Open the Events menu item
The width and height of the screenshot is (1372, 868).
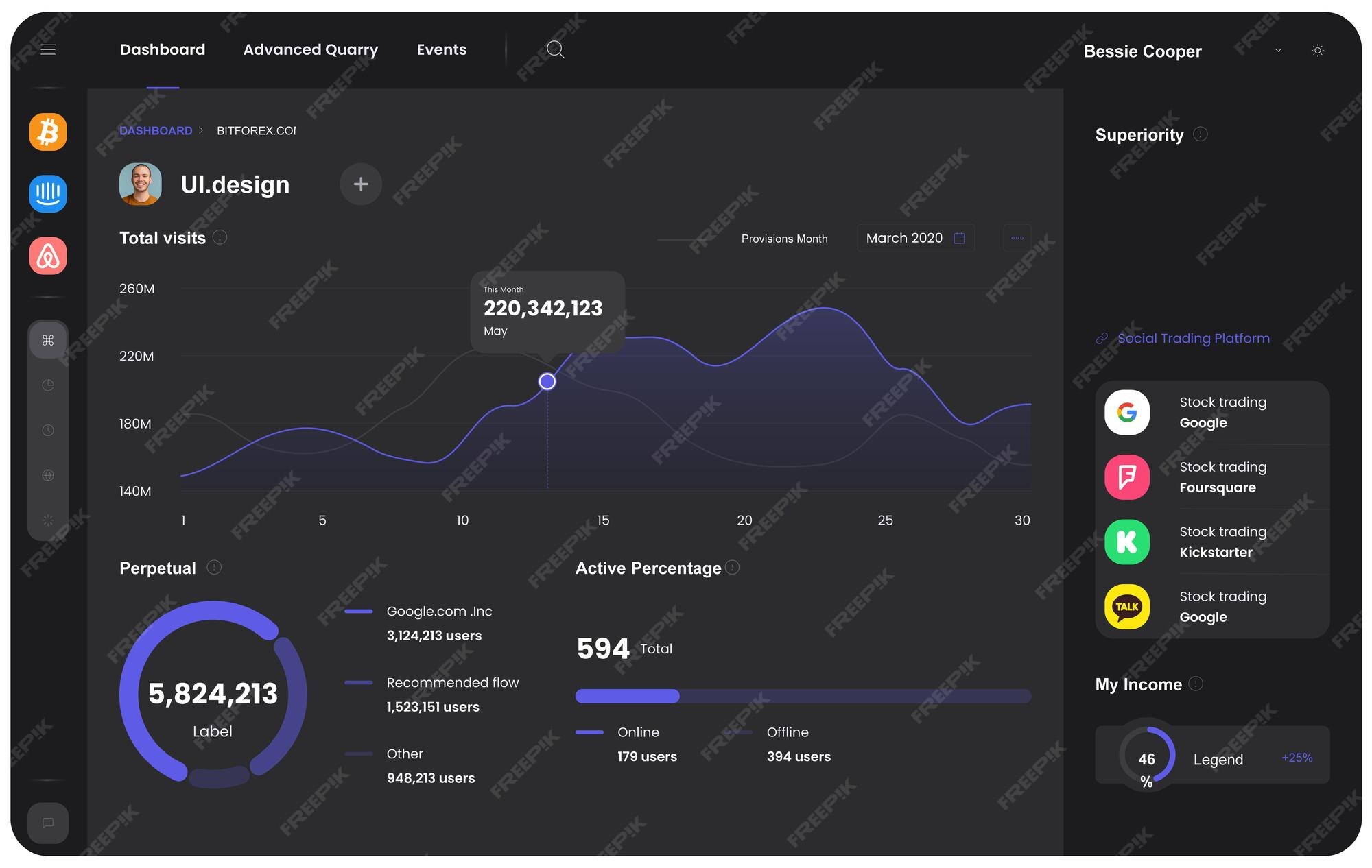click(x=441, y=49)
